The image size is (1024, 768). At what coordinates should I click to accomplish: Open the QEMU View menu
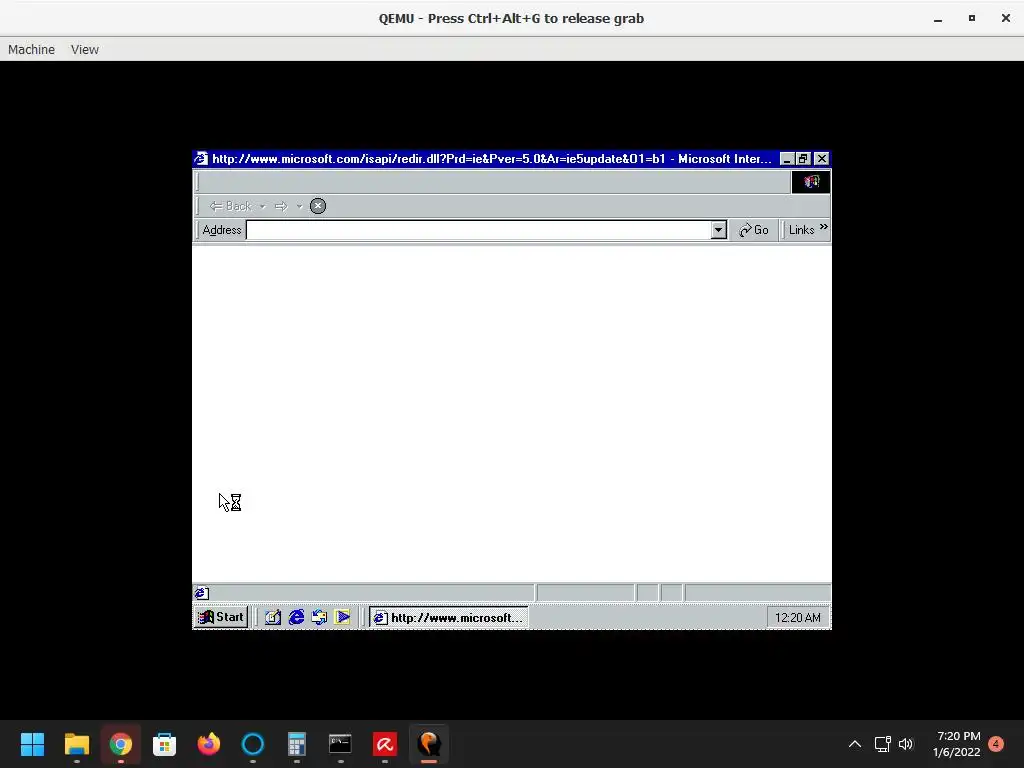tap(85, 50)
